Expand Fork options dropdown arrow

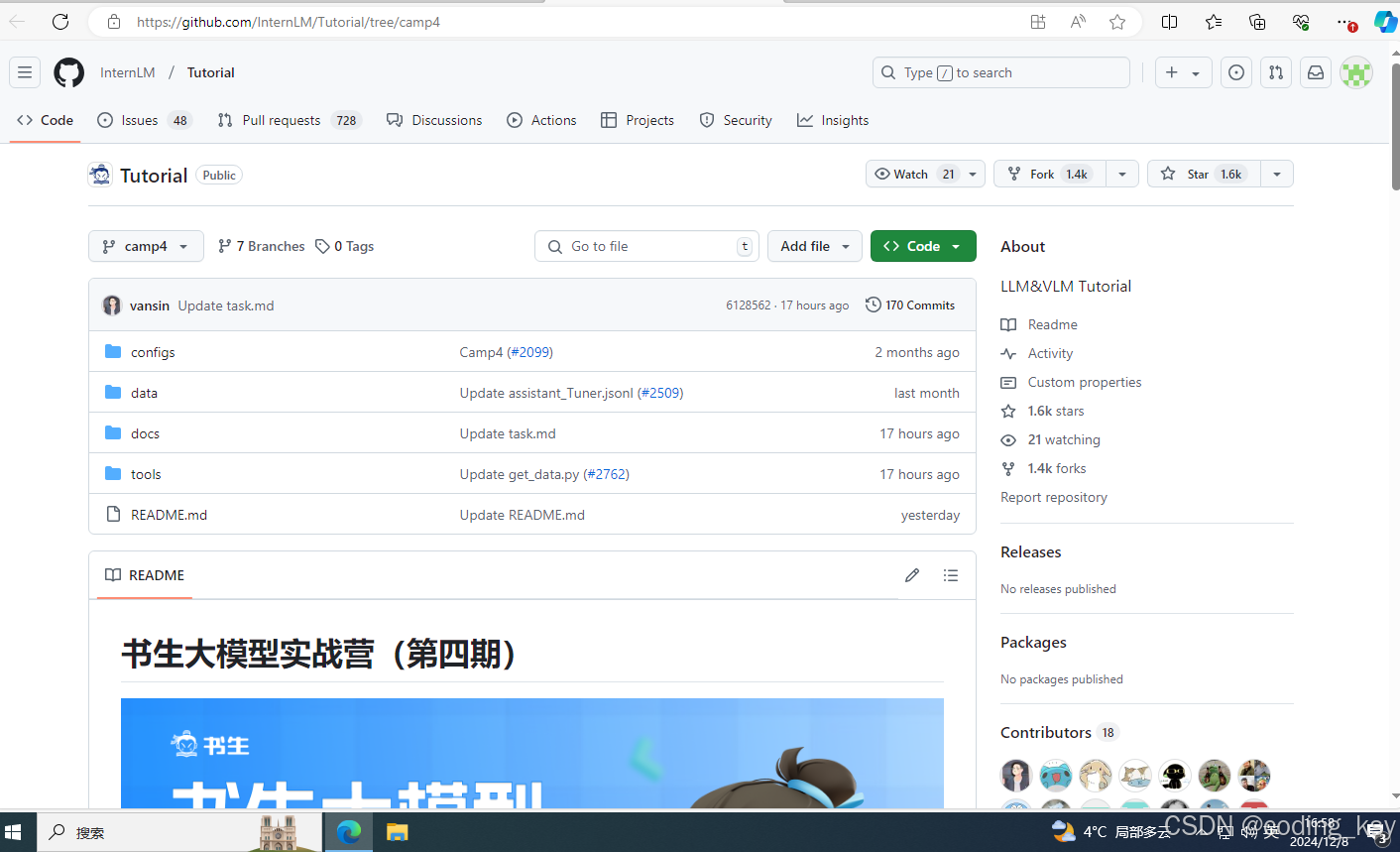(x=1122, y=175)
